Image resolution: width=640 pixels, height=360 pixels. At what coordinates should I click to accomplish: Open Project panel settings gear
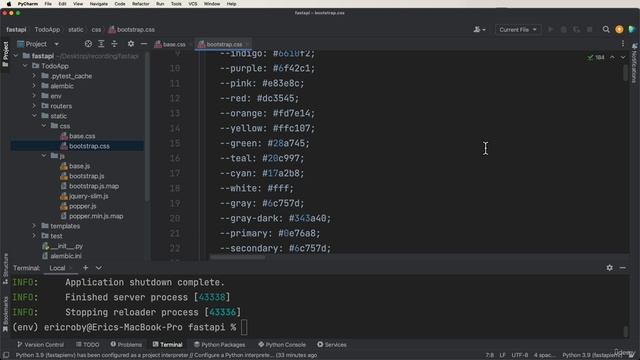click(131, 44)
